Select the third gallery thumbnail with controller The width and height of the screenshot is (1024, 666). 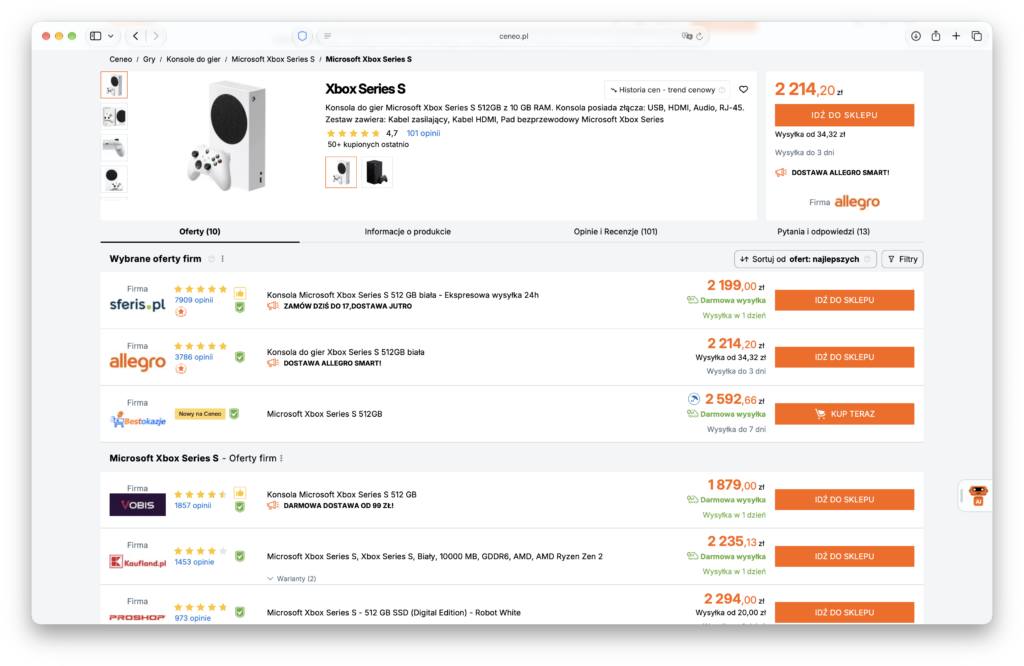coord(114,148)
